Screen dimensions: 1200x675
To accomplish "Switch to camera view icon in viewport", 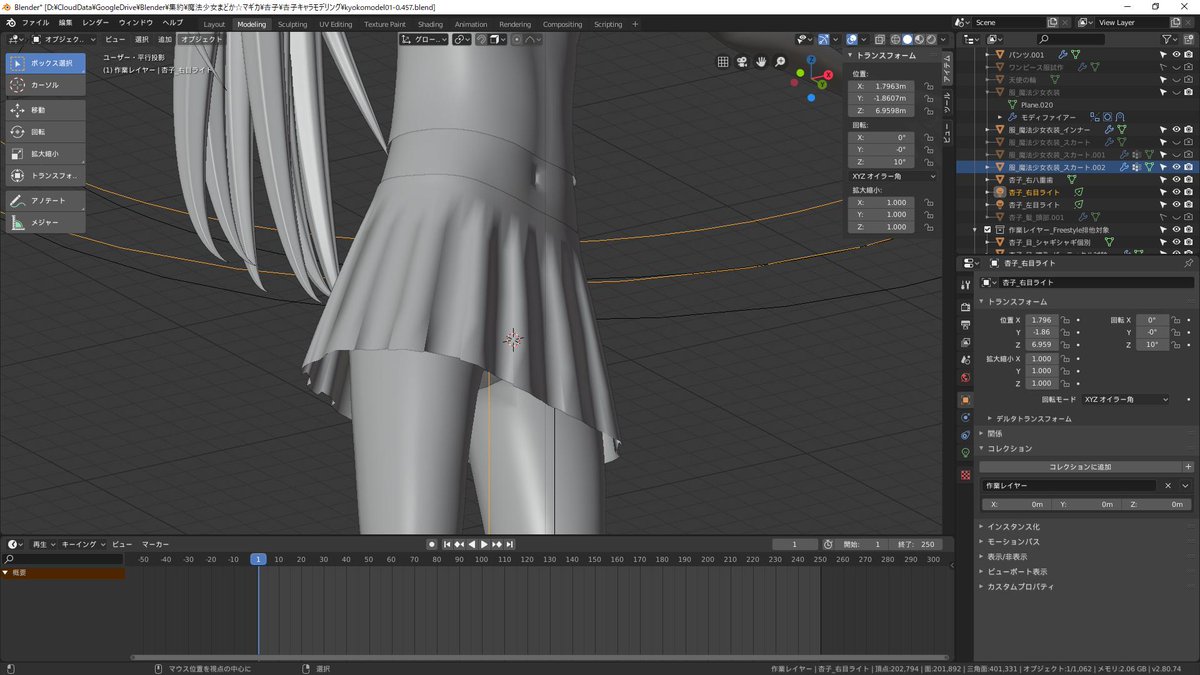I will click(x=742, y=62).
